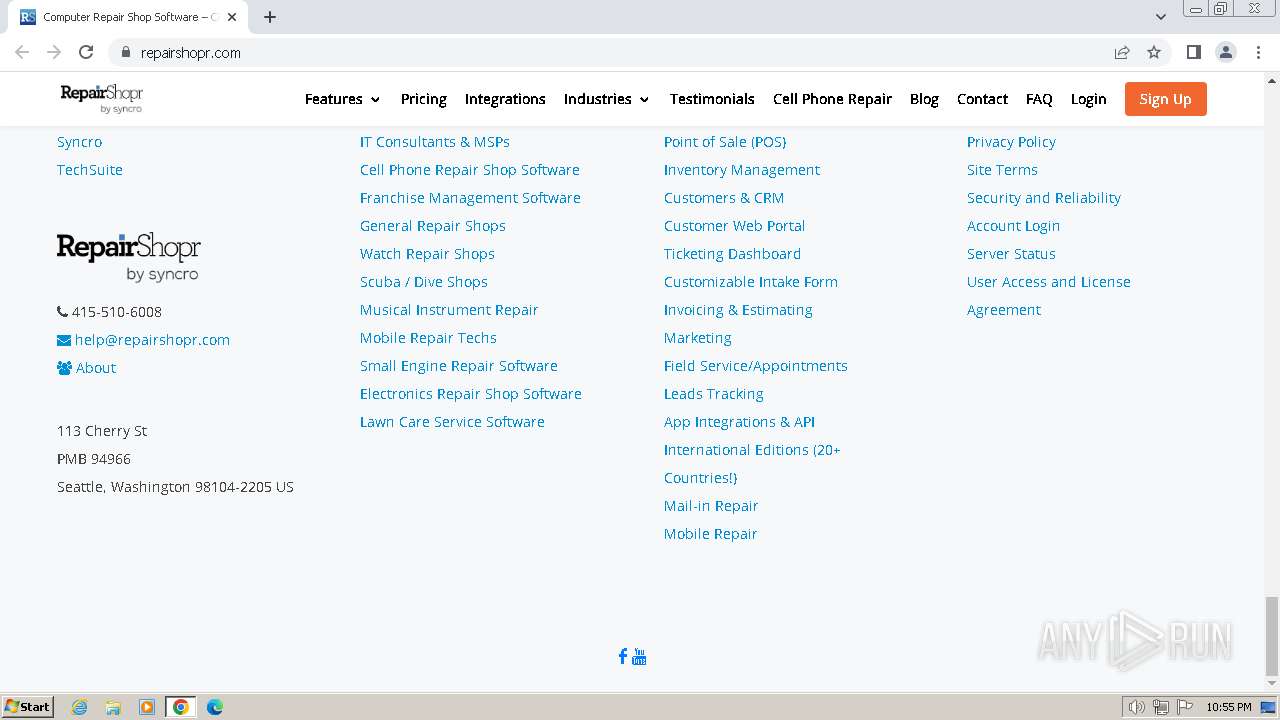Click the page vertical scrollbar thumb
The width and height of the screenshot is (1280, 720).
pyautogui.click(x=1272, y=636)
